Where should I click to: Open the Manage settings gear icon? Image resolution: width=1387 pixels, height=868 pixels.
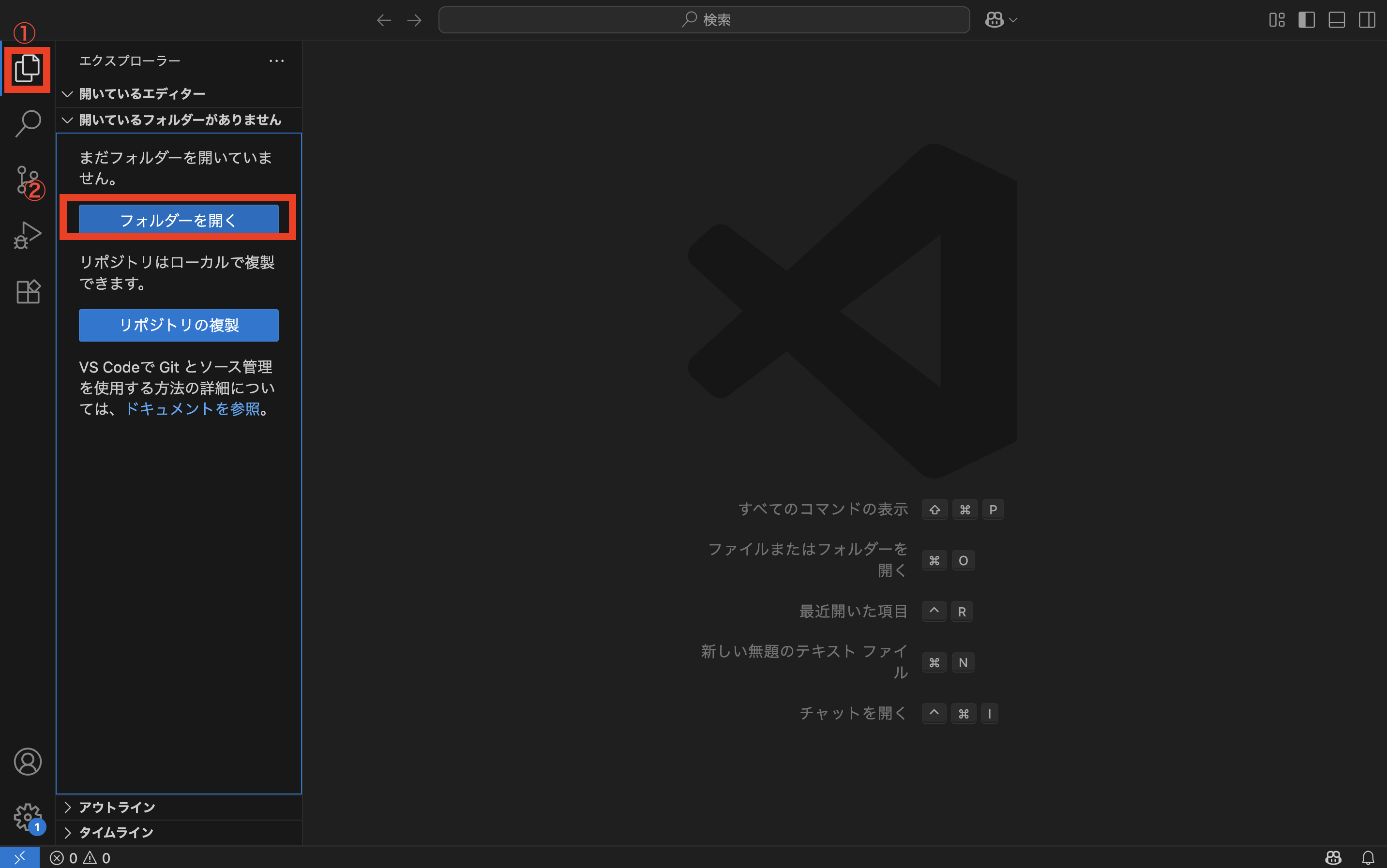(x=27, y=818)
